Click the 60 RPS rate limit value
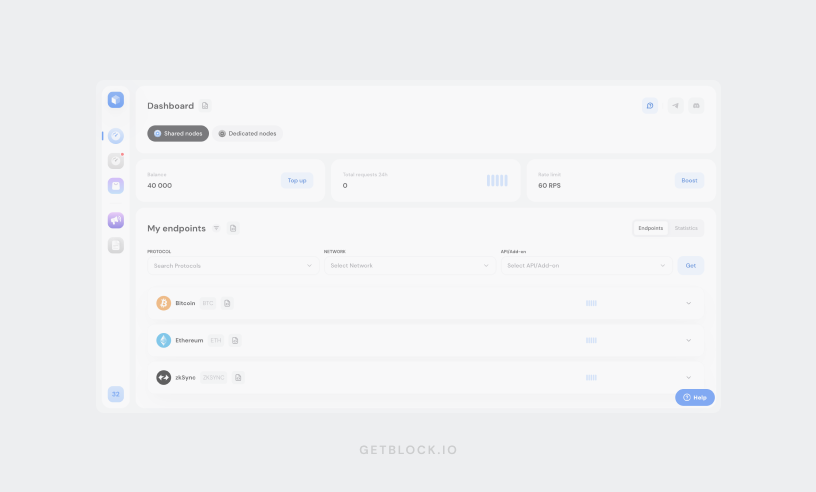This screenshot has width=816, height=492. click(550, 185)
